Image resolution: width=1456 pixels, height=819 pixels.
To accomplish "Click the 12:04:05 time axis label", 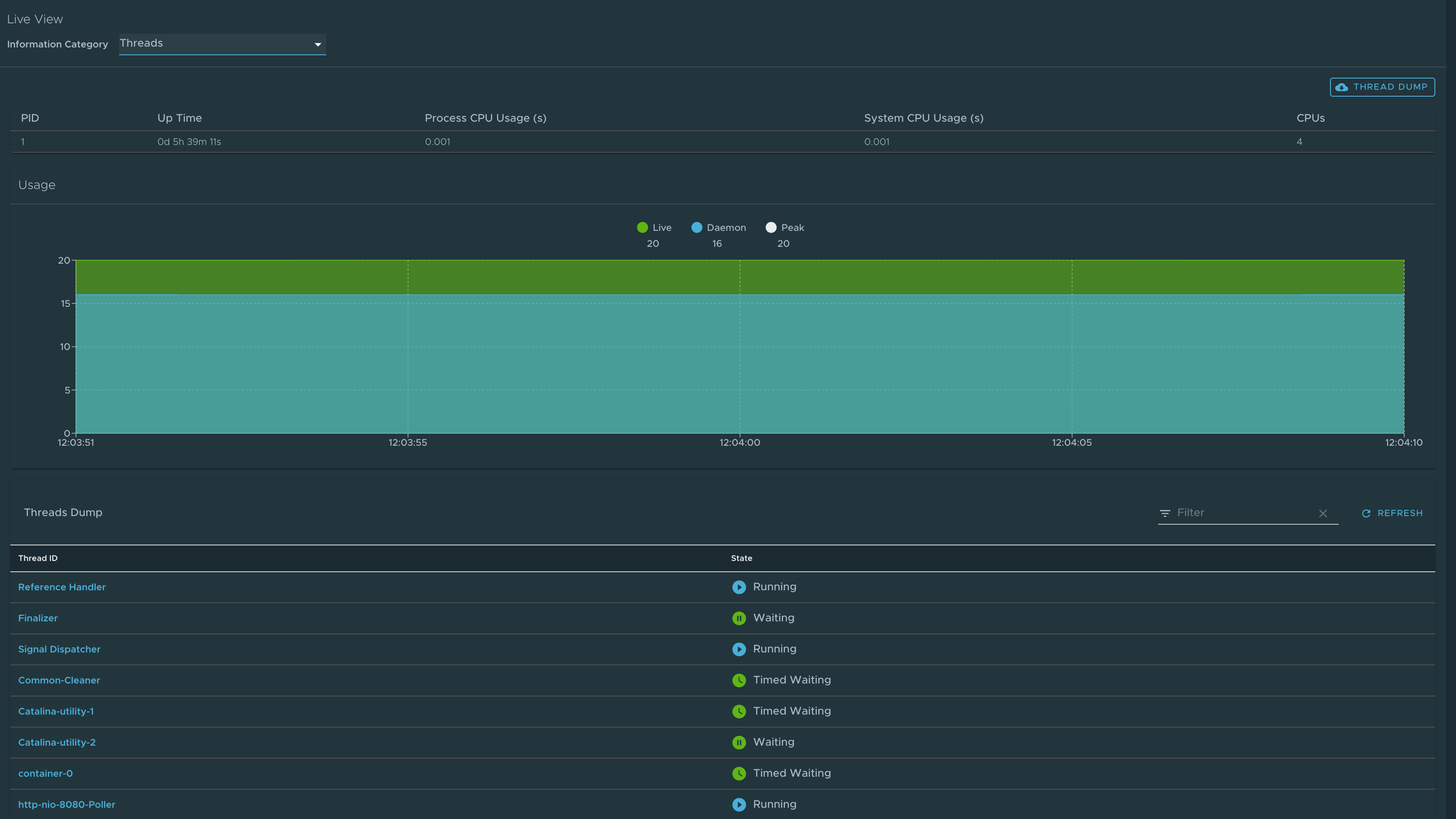I will 1072,443.
